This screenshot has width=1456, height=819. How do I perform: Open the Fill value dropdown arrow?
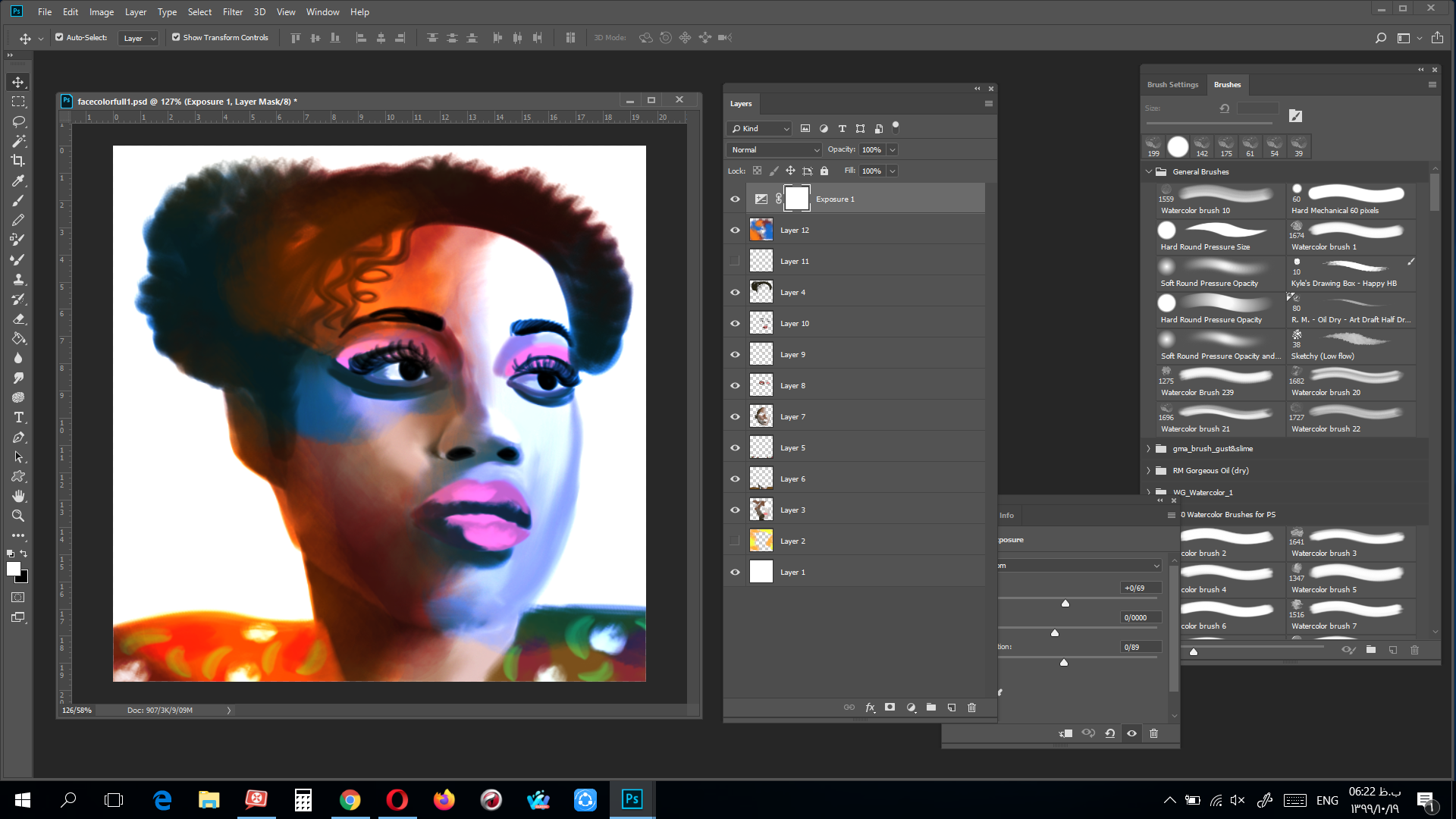point(893,171)
